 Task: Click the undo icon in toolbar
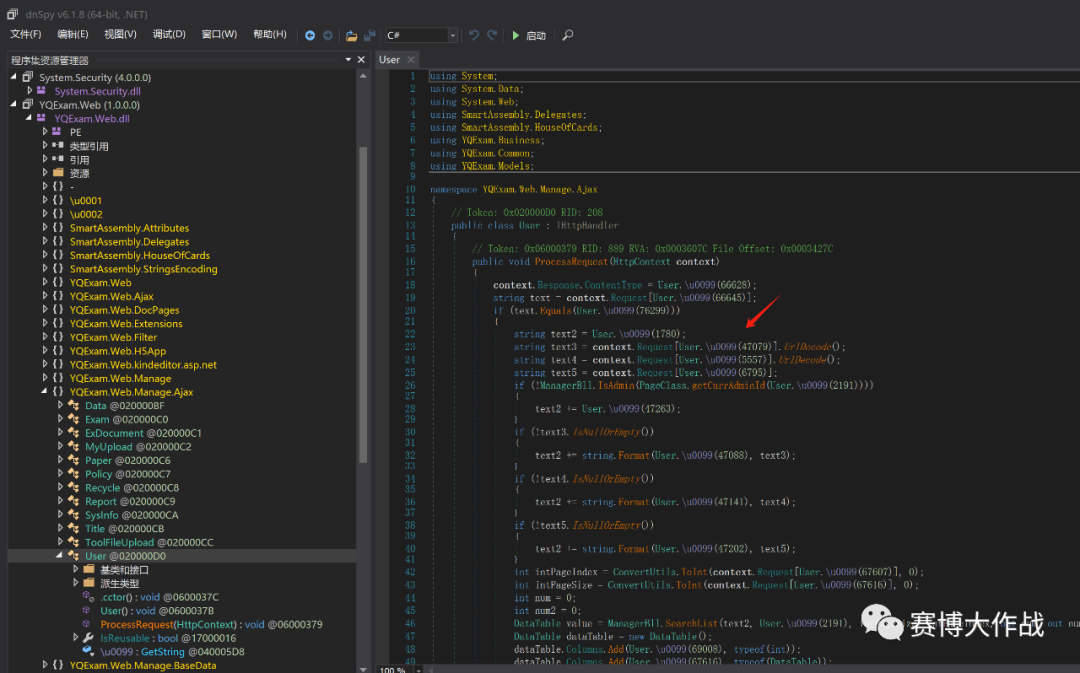(474, 35)
